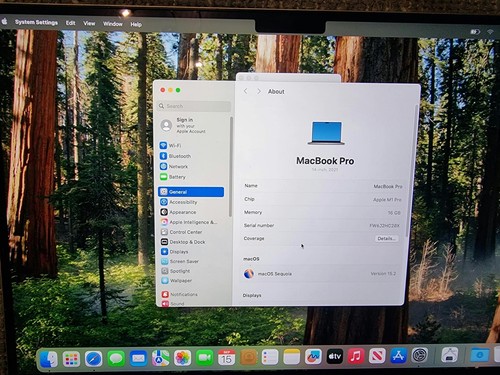
Task: Launch Freeform from the Dock
Action: (313, 356)
